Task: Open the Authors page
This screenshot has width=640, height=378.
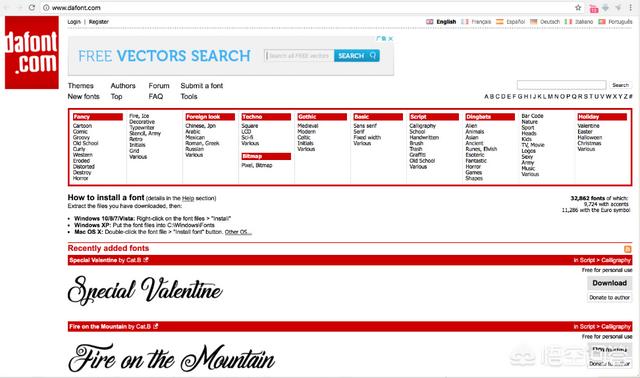Action: (x=123, y=86)
